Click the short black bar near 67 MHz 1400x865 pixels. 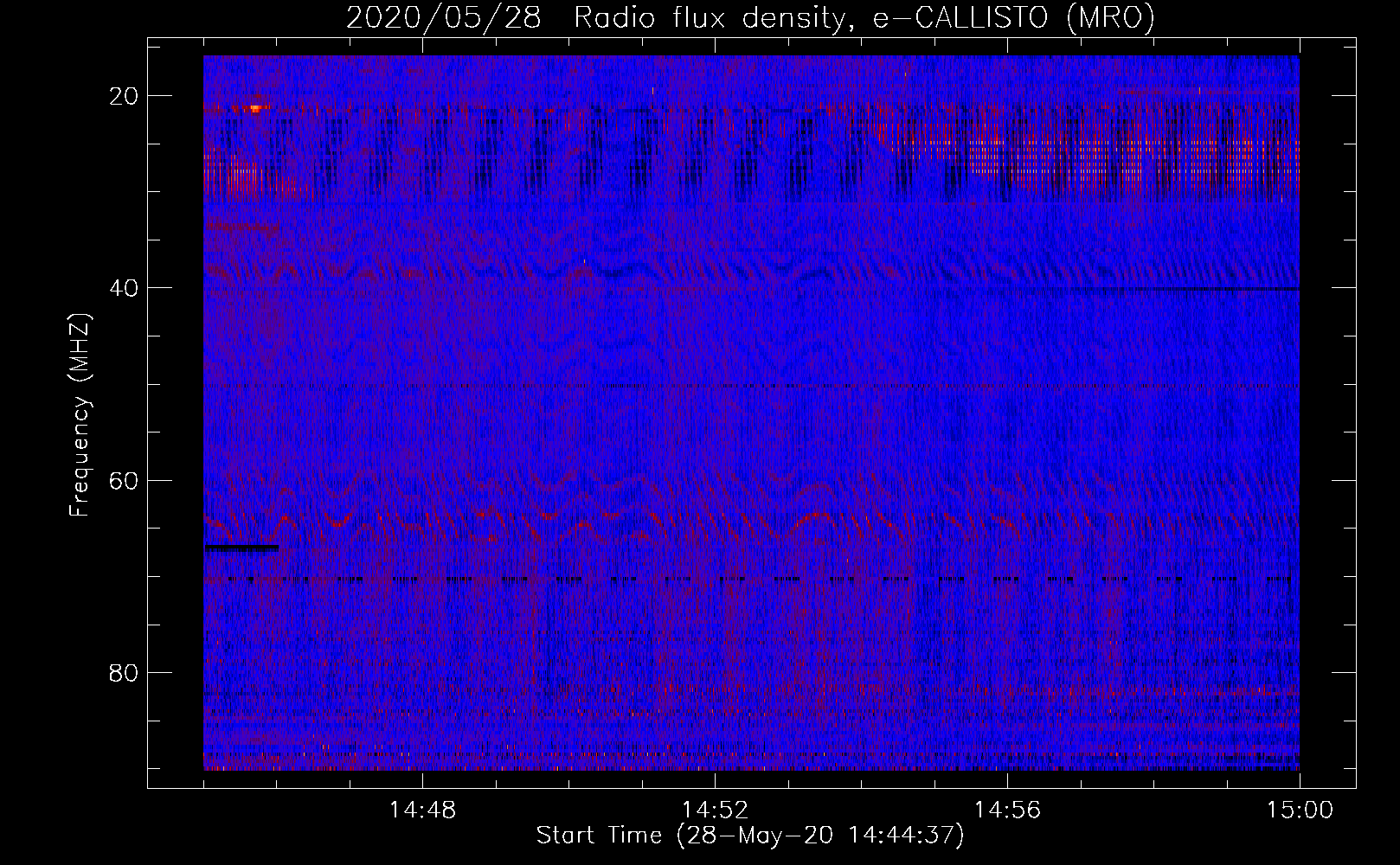coord(241,548)
